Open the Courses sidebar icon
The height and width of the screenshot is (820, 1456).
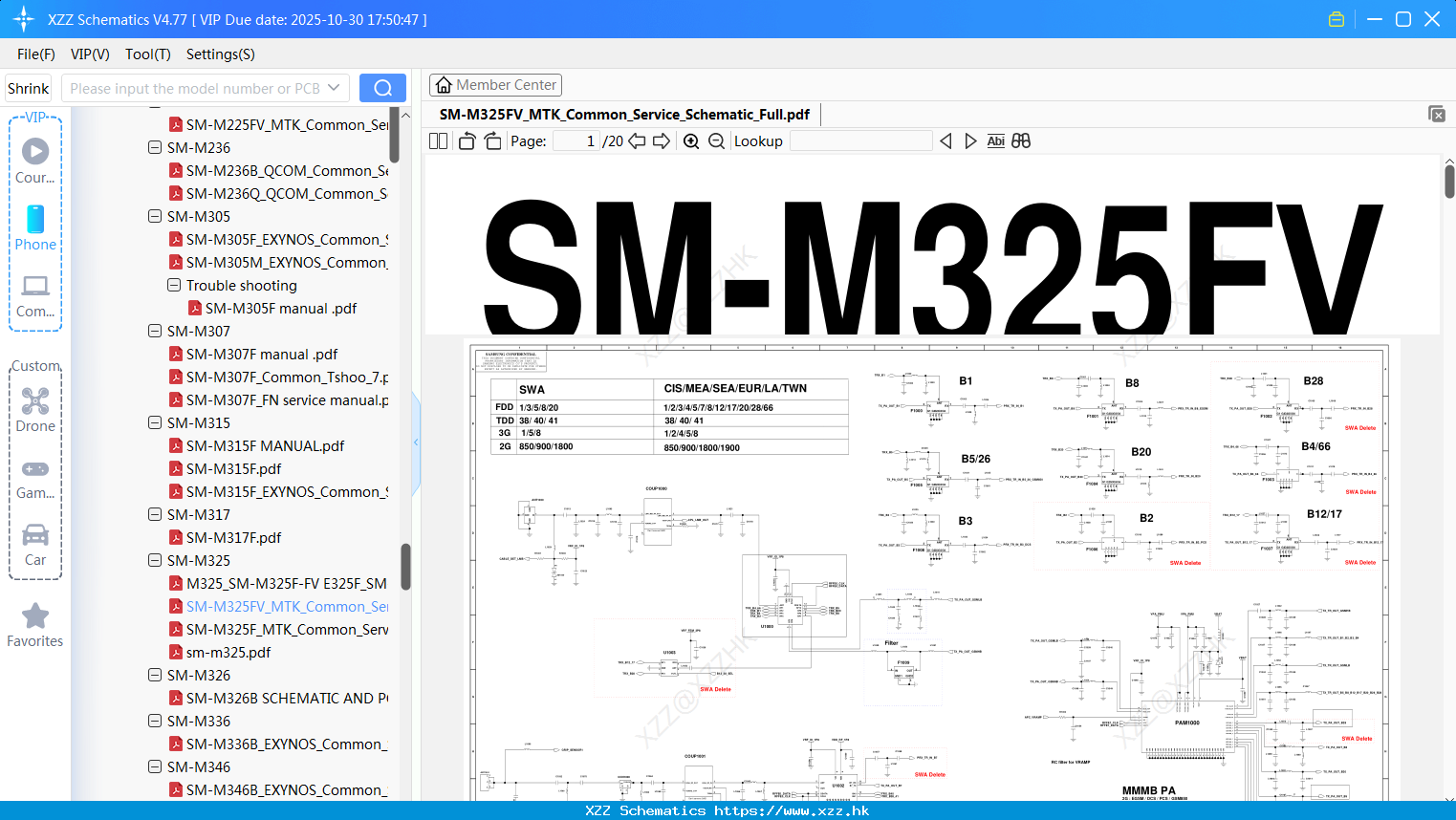35,161
